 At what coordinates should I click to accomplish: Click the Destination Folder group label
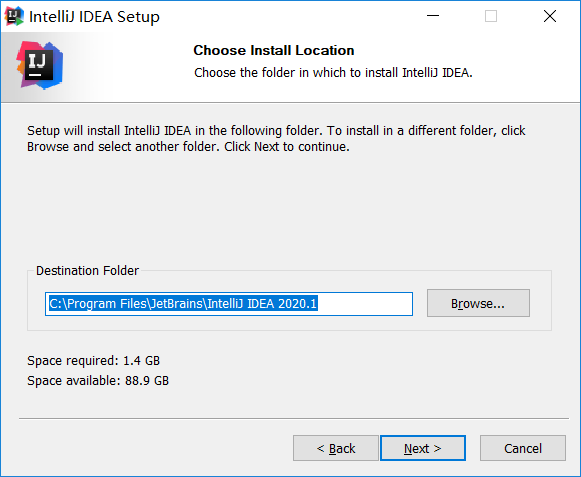coord(87,271)
